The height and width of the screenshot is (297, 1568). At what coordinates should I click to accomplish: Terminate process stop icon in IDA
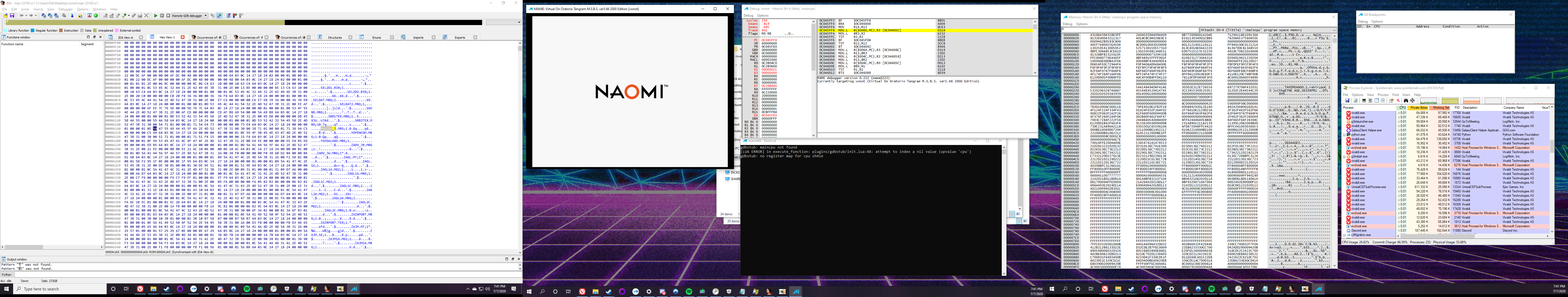pos(168,15)
